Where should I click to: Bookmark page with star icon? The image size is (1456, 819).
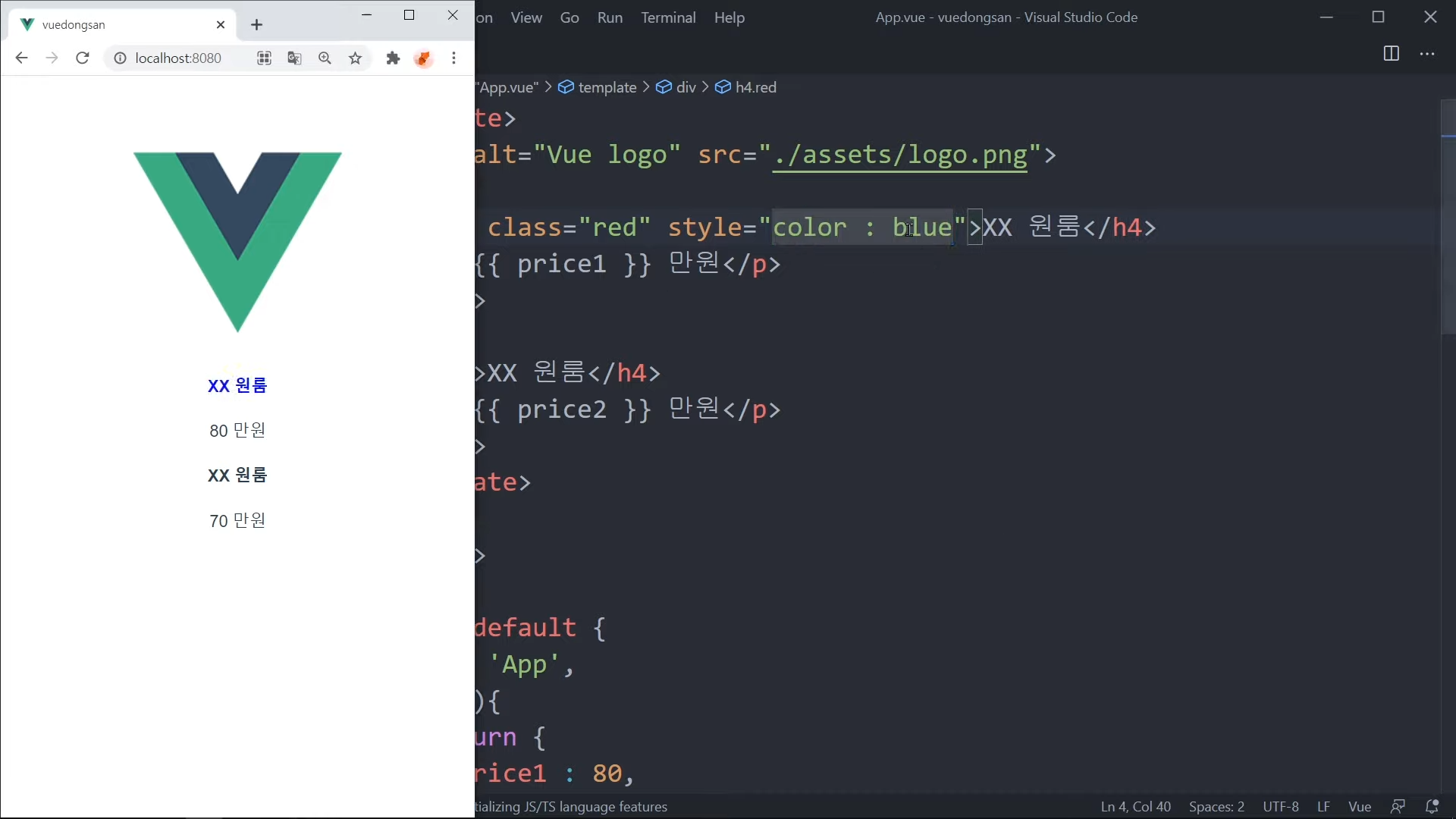coord(355,58)
